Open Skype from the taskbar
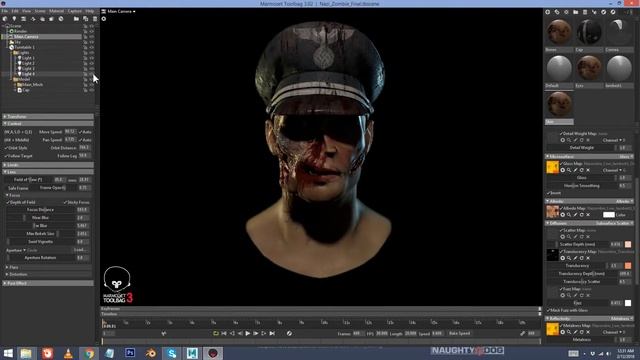 pos(171,353)
